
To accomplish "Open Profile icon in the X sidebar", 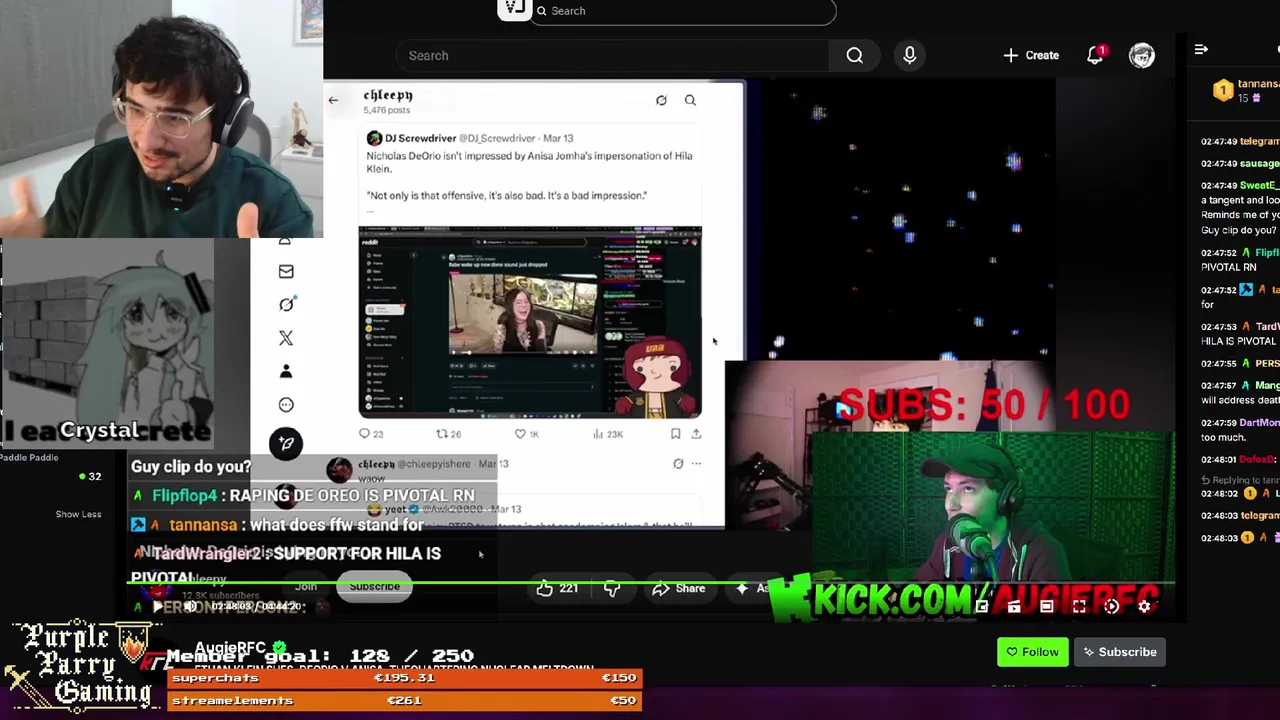I will tap(286, 371).
